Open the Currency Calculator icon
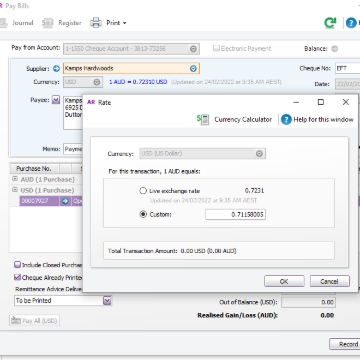Image resolution: width=360 pixels, height=360 pixels. click(x=203, y=119)
